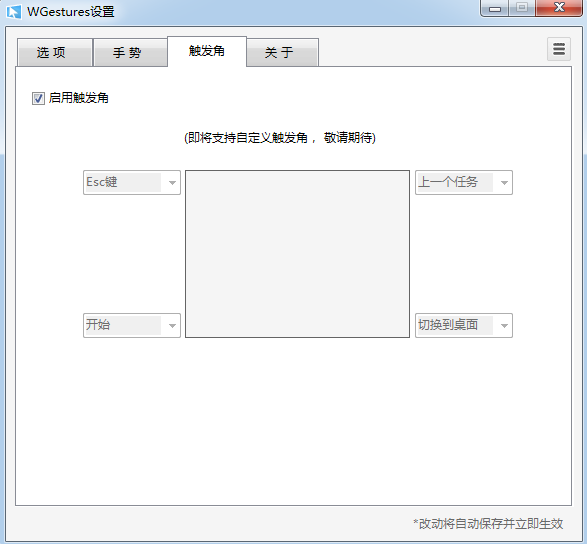The height and width of the screenshot is (544, 587).
Task: Click the WGestures app icon in title bar
Action: pos(13,12)
